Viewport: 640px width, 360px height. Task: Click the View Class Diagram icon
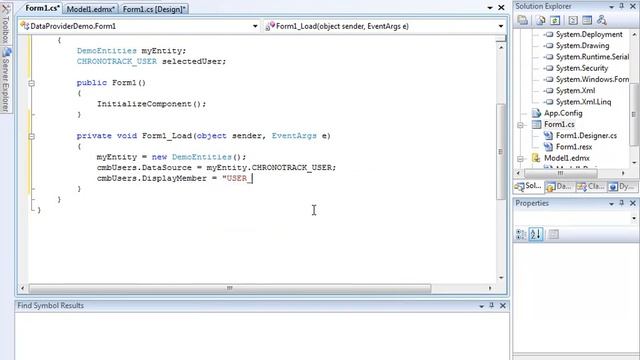(602, 20)
